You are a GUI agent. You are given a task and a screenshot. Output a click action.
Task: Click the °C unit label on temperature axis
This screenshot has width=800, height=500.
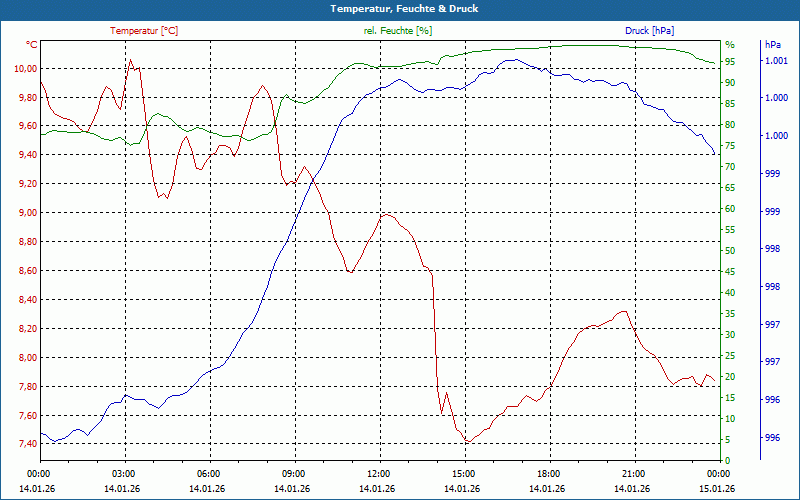click(x=32, y=45)
